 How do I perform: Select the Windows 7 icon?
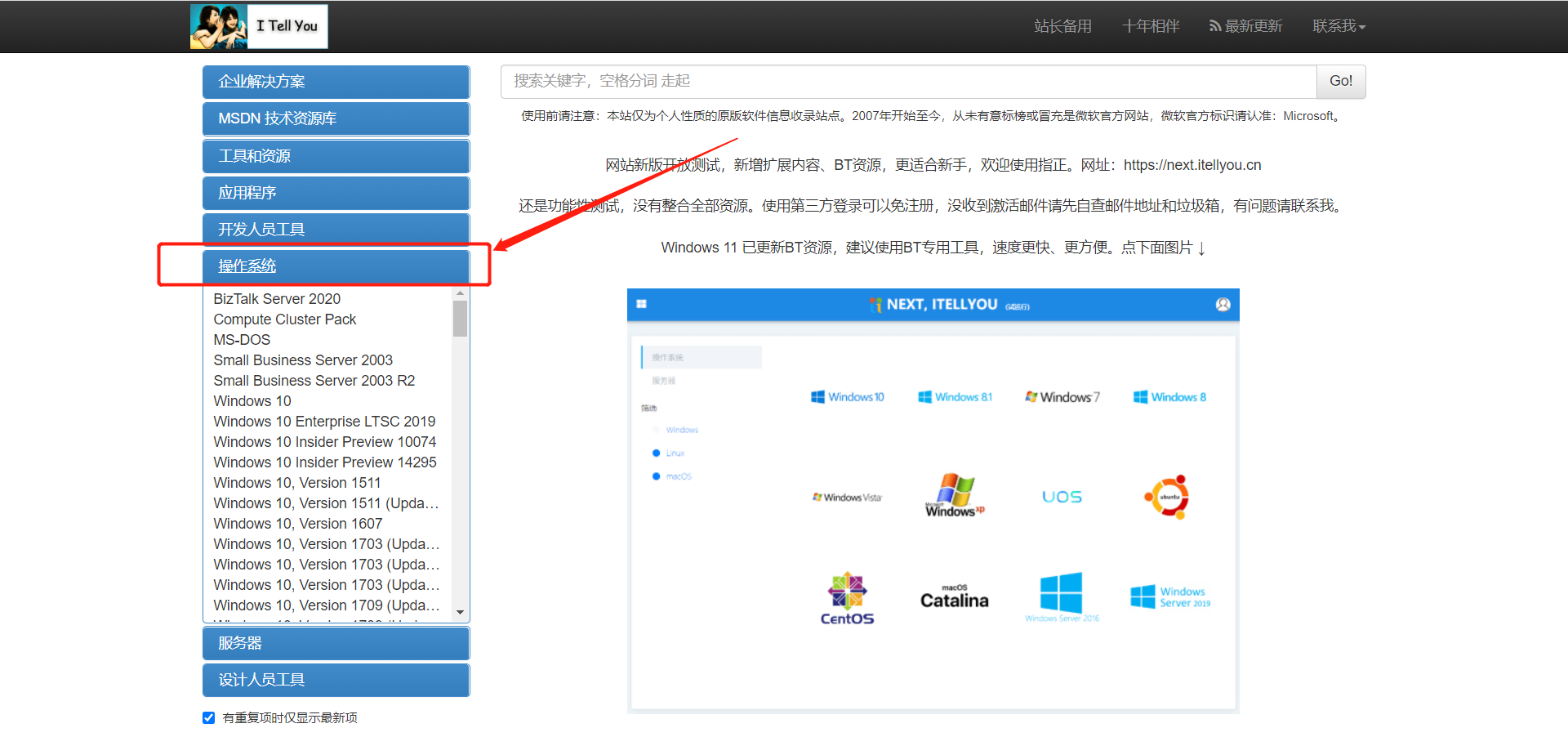pyautogui.click(x=1062, y=397)
